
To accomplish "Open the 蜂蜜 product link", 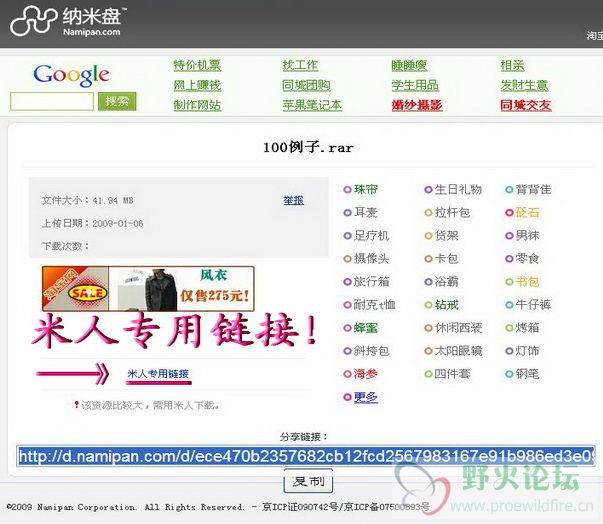I will tap(366, 328).
